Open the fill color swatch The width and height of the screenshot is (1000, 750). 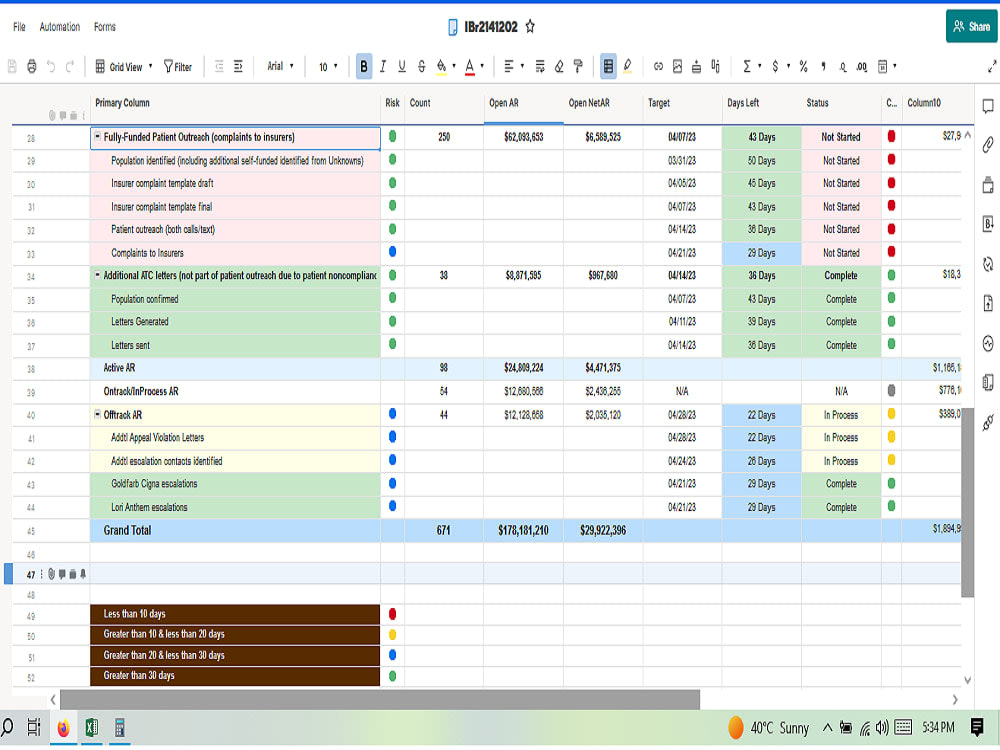[442, 66]
